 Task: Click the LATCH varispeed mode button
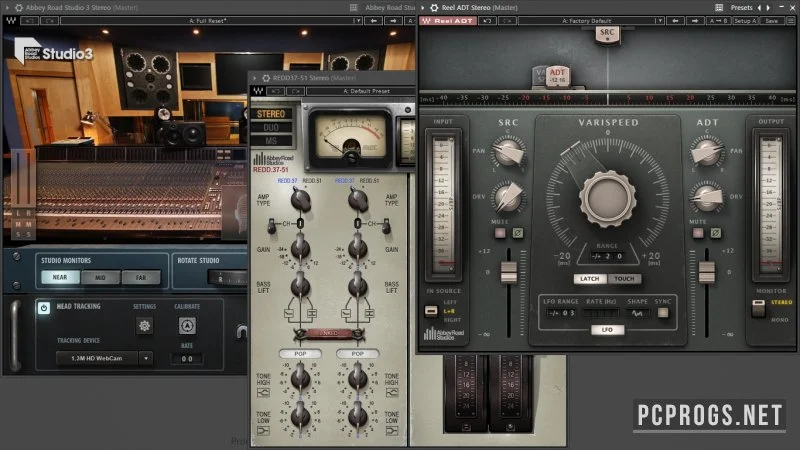(590, 279)
